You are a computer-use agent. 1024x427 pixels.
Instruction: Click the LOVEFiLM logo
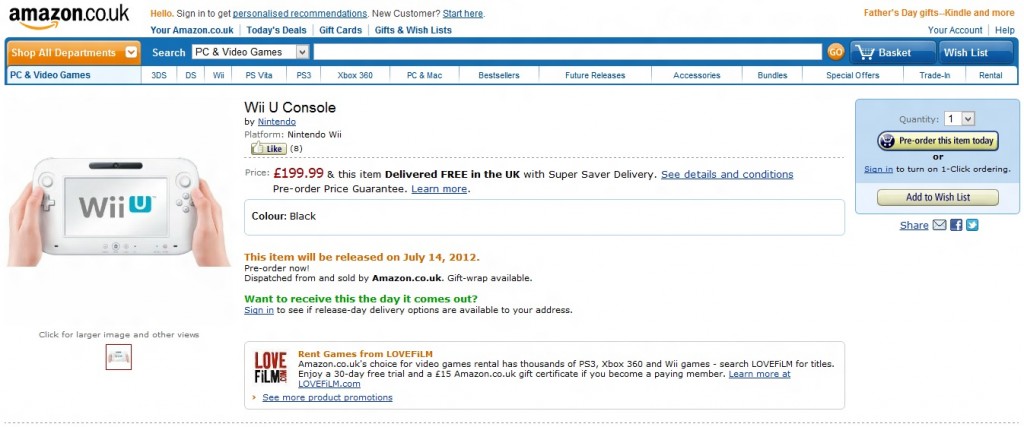pos(270,368)
